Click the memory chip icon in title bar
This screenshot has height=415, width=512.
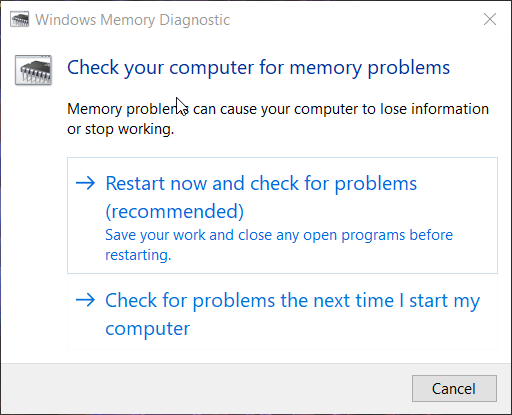click(x=20, y=20)
